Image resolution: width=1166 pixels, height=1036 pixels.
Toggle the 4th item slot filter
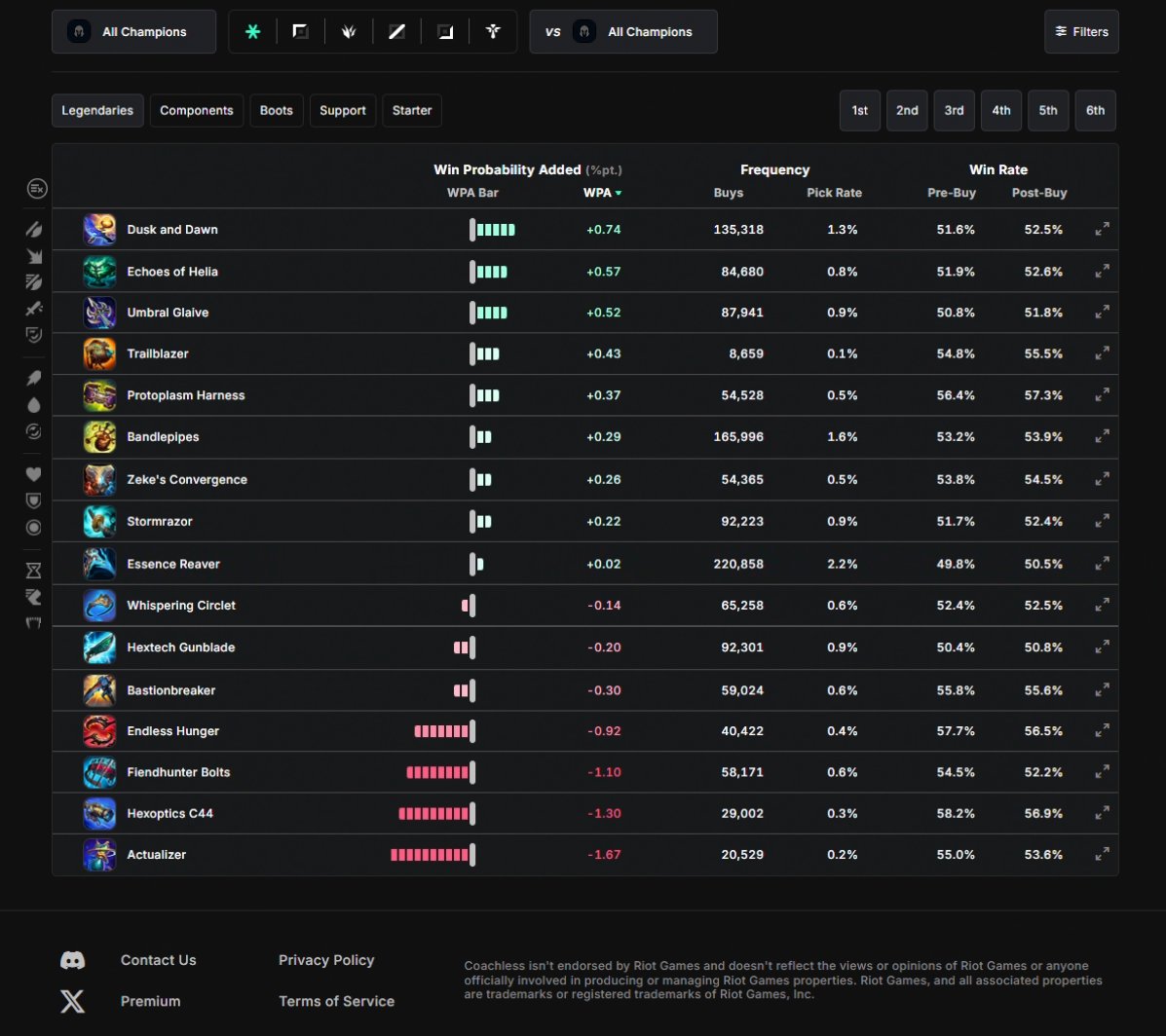1001,110
